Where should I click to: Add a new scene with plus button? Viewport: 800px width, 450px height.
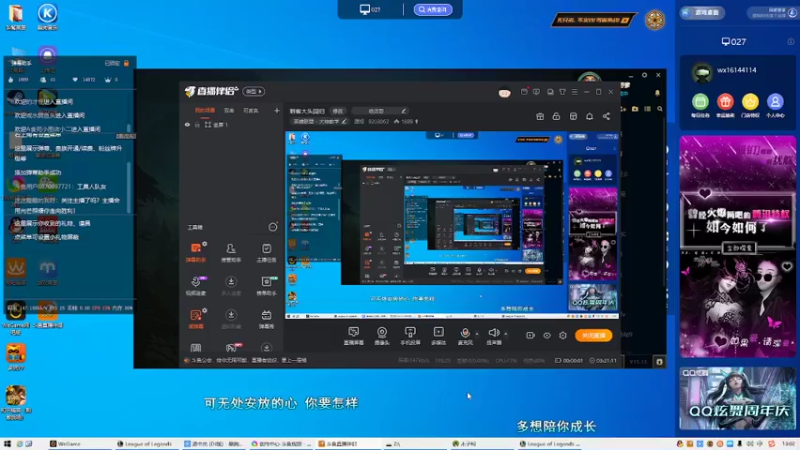coord(277,110)
